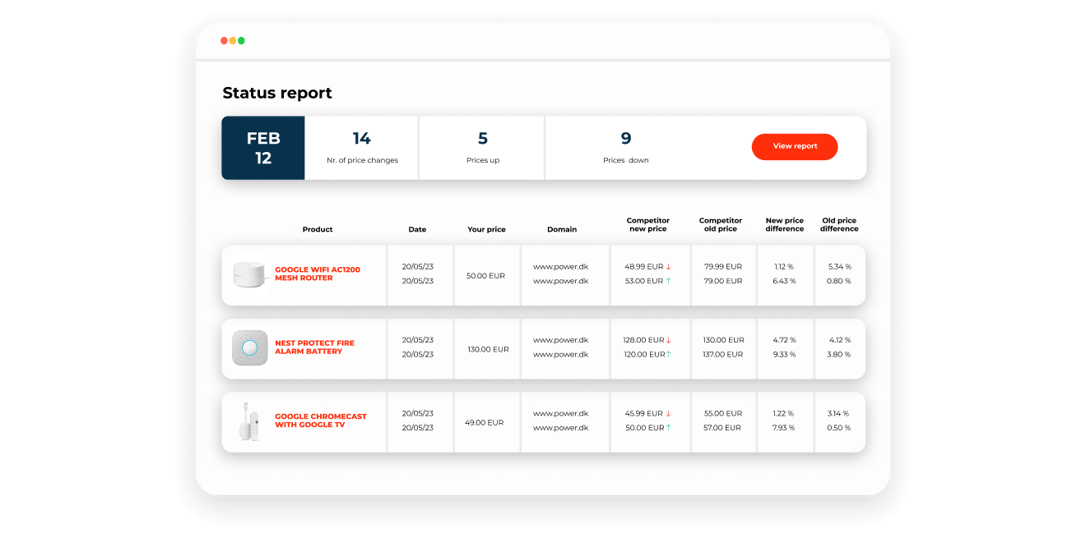Click the 50.00 EUR price of the Google Wifi row
The image size is (1086, 538).
486,276
